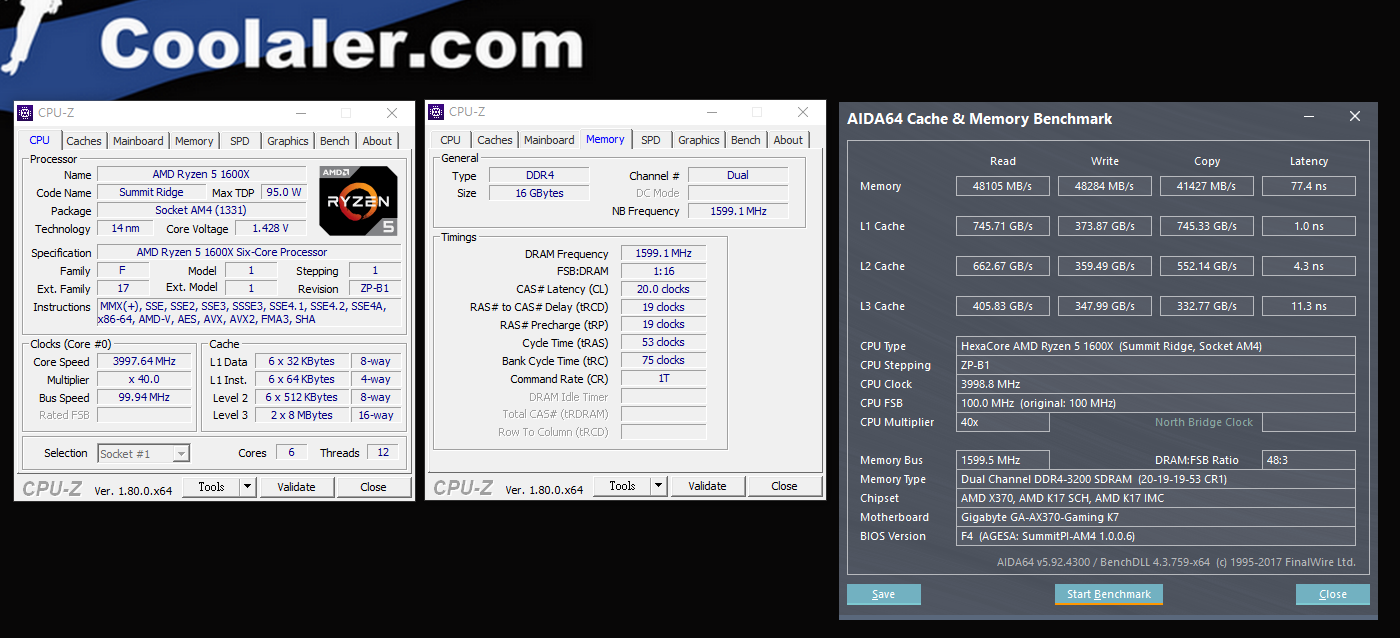Click Memory Read value 48105 MB/s

coord(1003,186)
